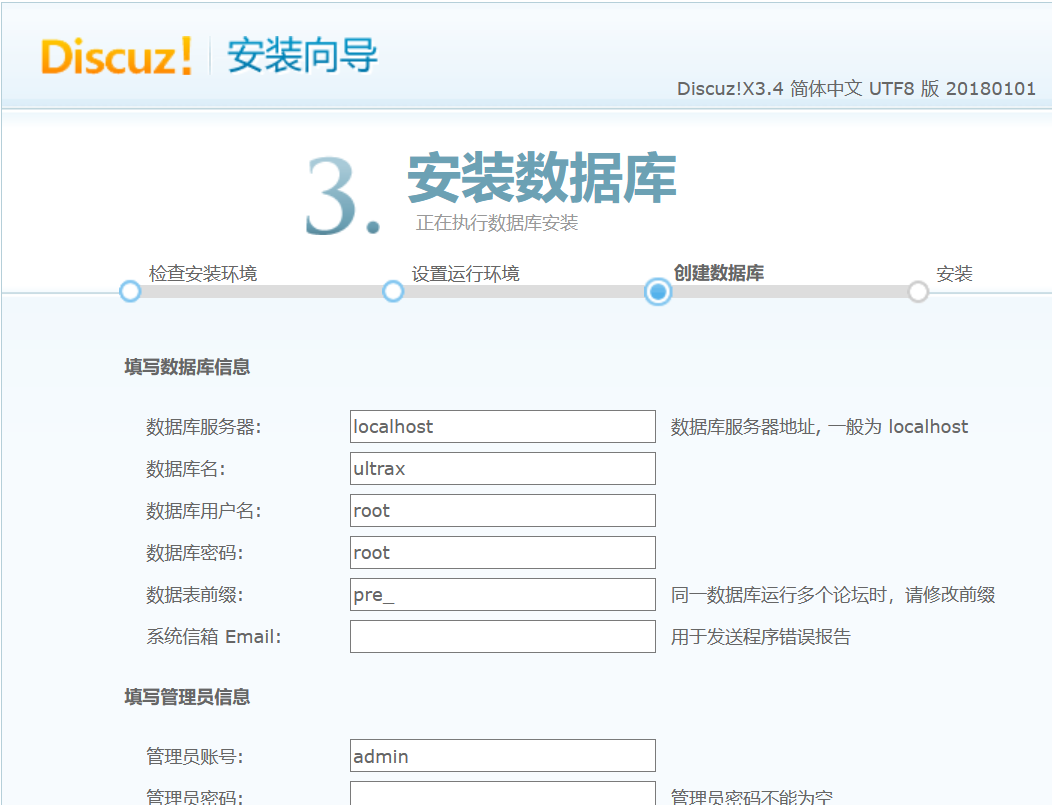Select the 数据表前缀 field with pre_
The height and width of the screenshot is (805, 1052).
point(503,594)
